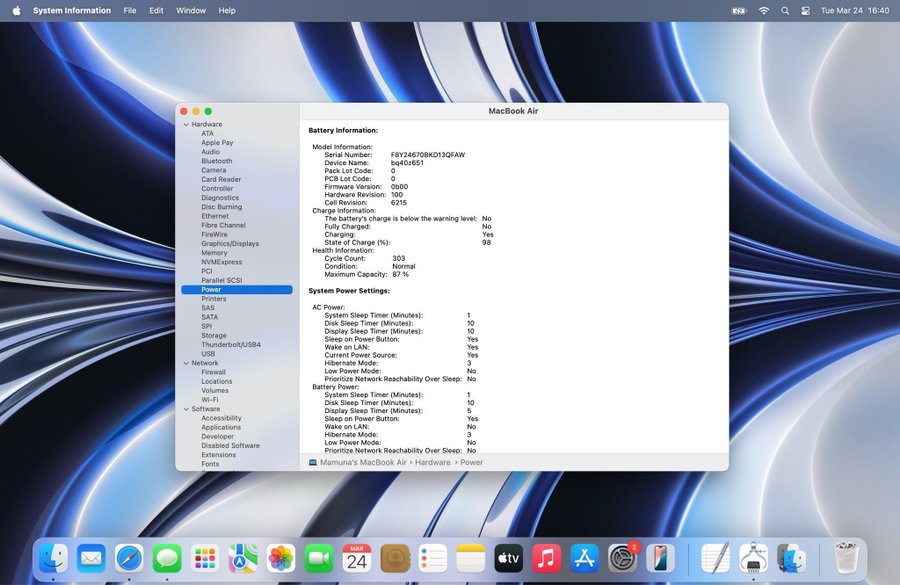Open Finder from the dock

pyautogui.click(x=53, y=558)
